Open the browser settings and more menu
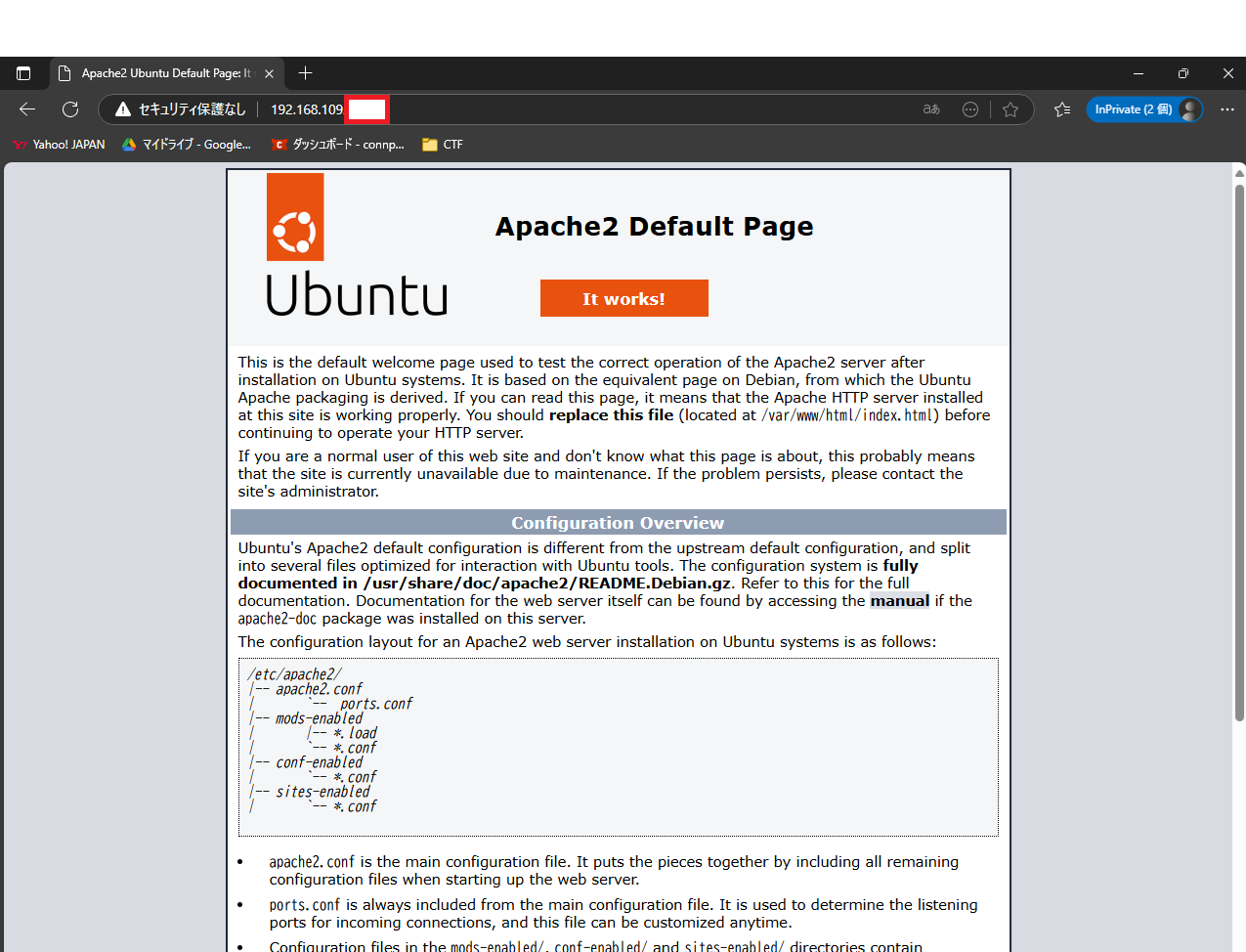The image size is (1246, 952). tap(1227, 109)
